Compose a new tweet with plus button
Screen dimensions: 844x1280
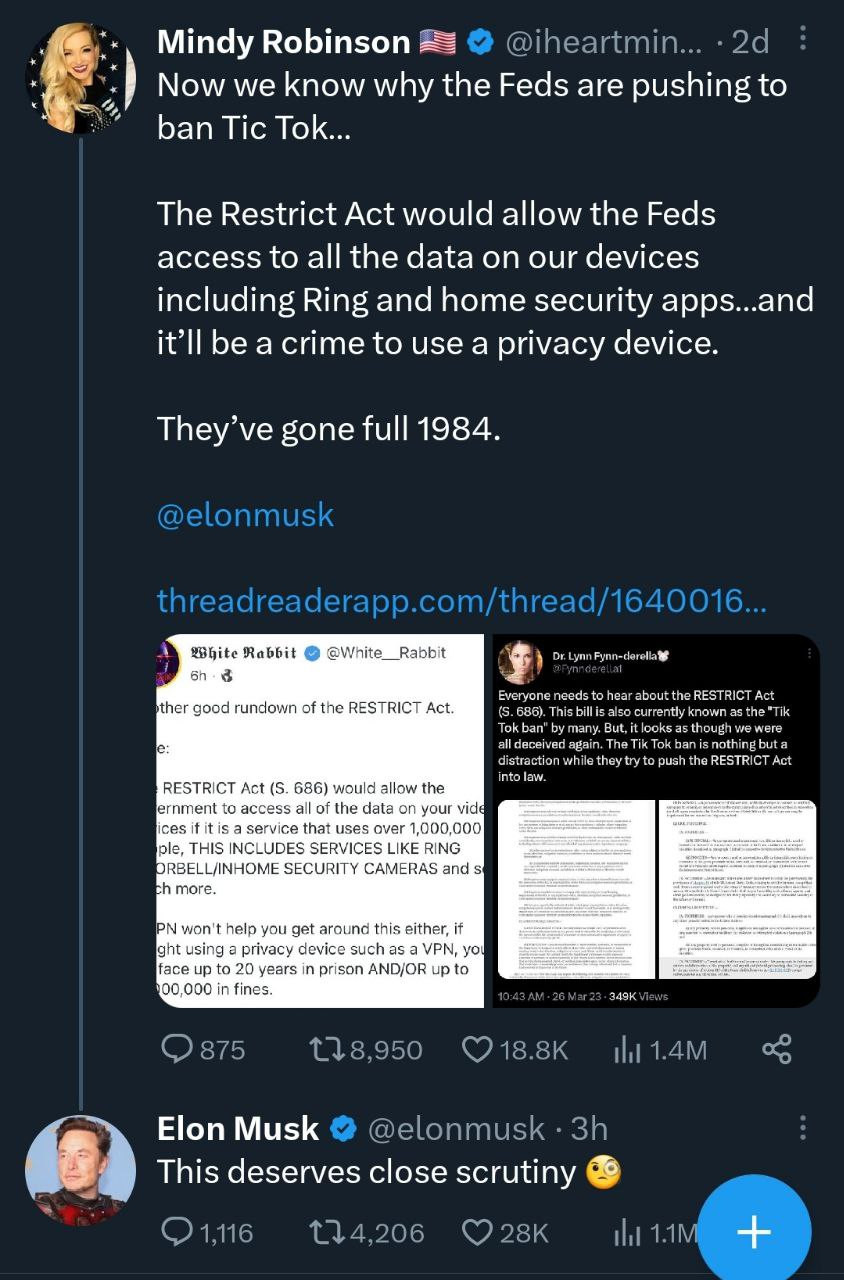click(x=753, y=1231)
